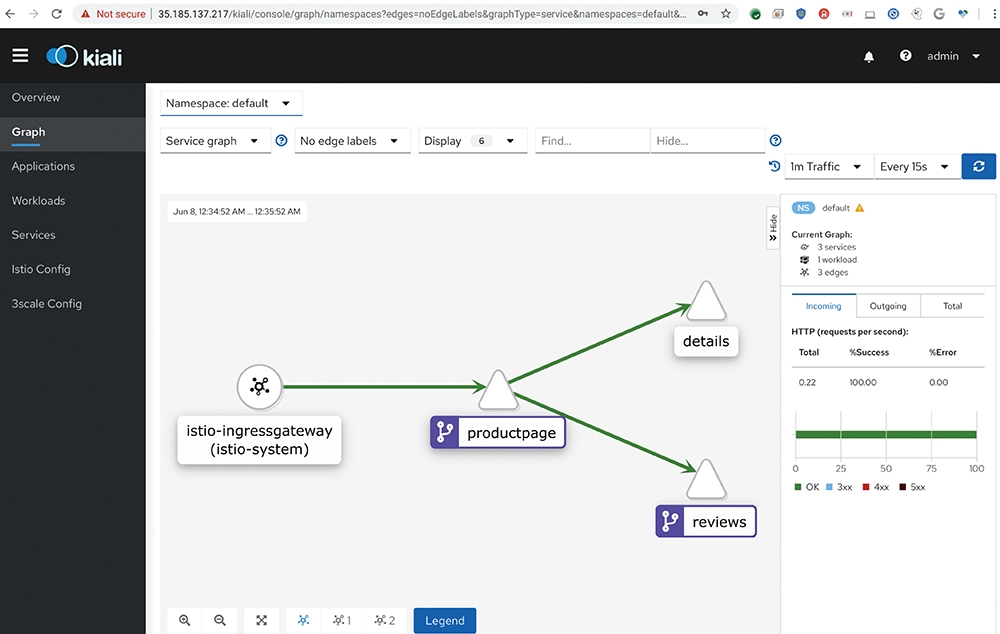Click the 3xx blue legend swatch
The width and height of the screenshot is (1000, 634).
coord(829,487)
